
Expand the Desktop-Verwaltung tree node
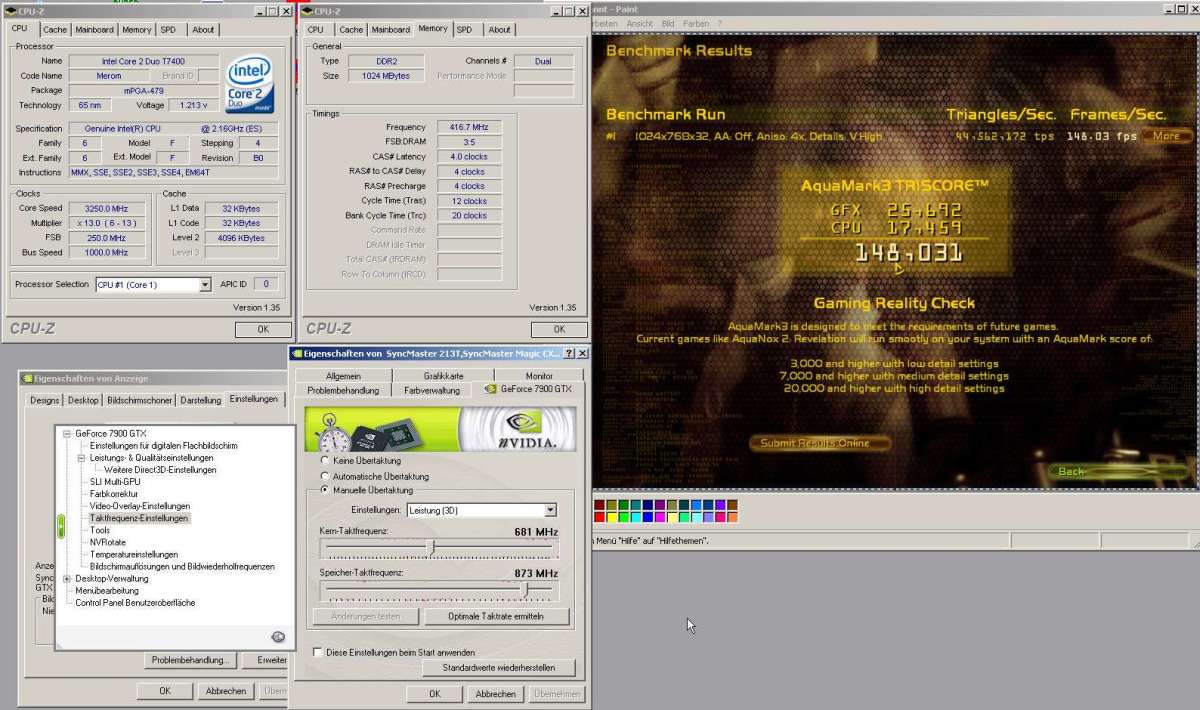coord(67,578)
